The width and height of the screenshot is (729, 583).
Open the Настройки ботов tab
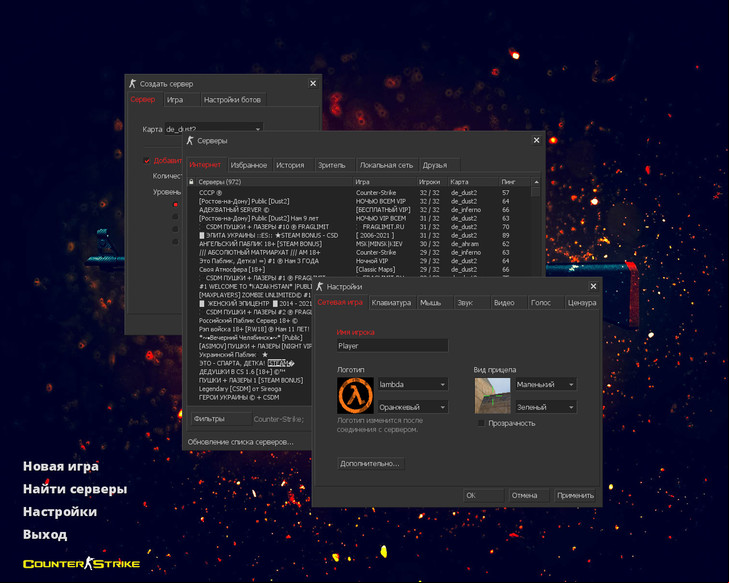232,99
